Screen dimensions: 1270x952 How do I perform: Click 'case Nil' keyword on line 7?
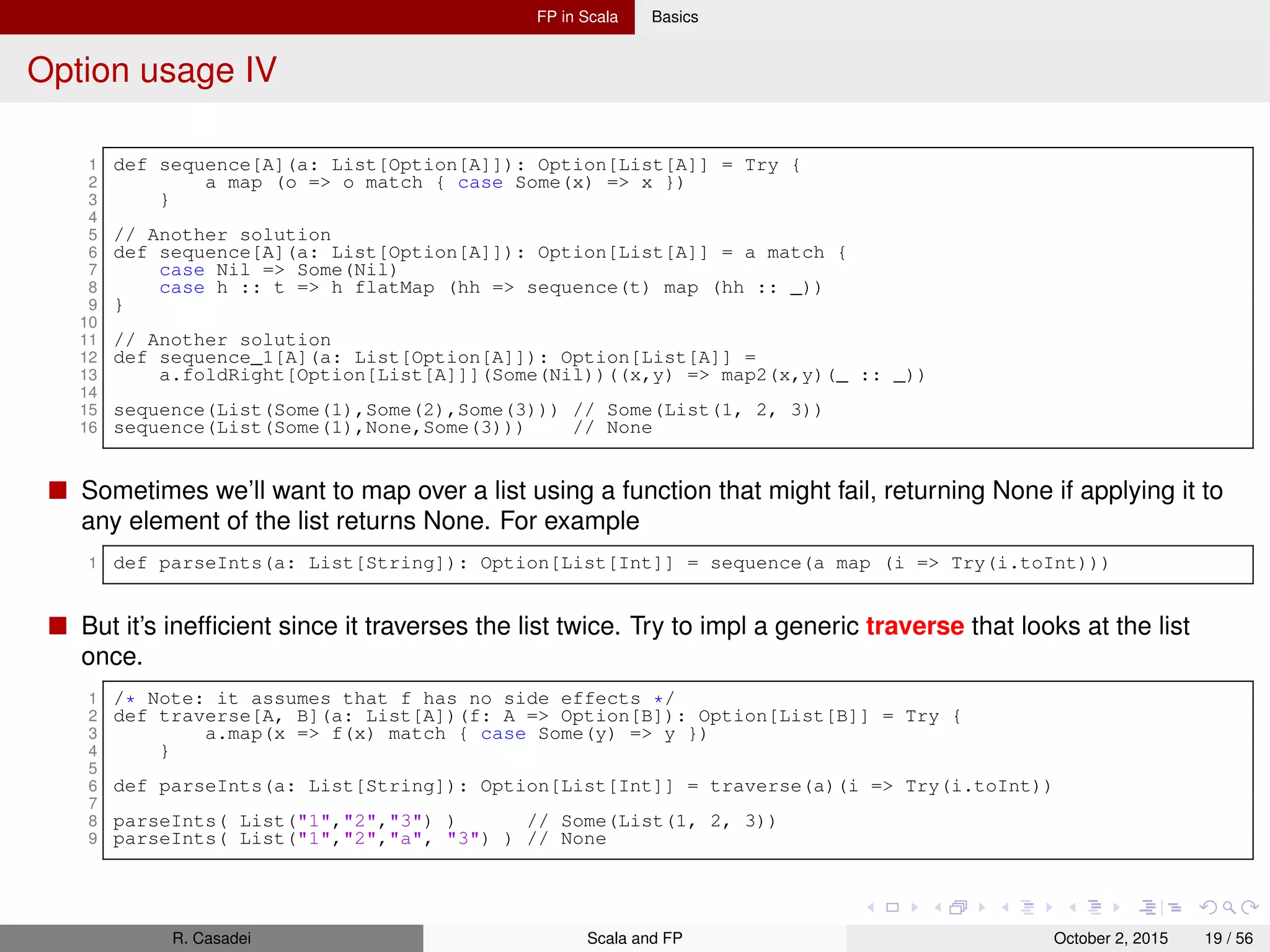click(205, 270)
